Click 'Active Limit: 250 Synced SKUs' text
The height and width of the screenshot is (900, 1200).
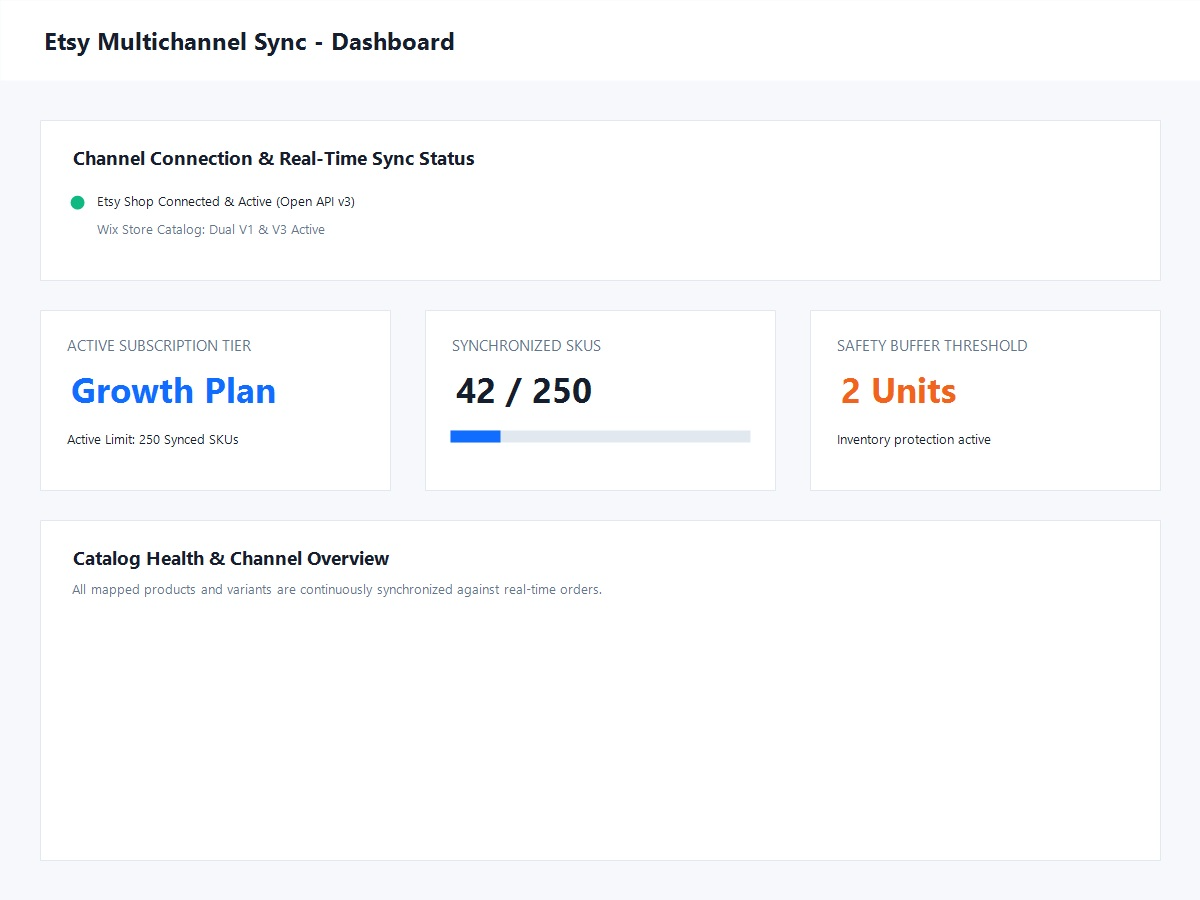pyautogui.click(x=153, y=440)
